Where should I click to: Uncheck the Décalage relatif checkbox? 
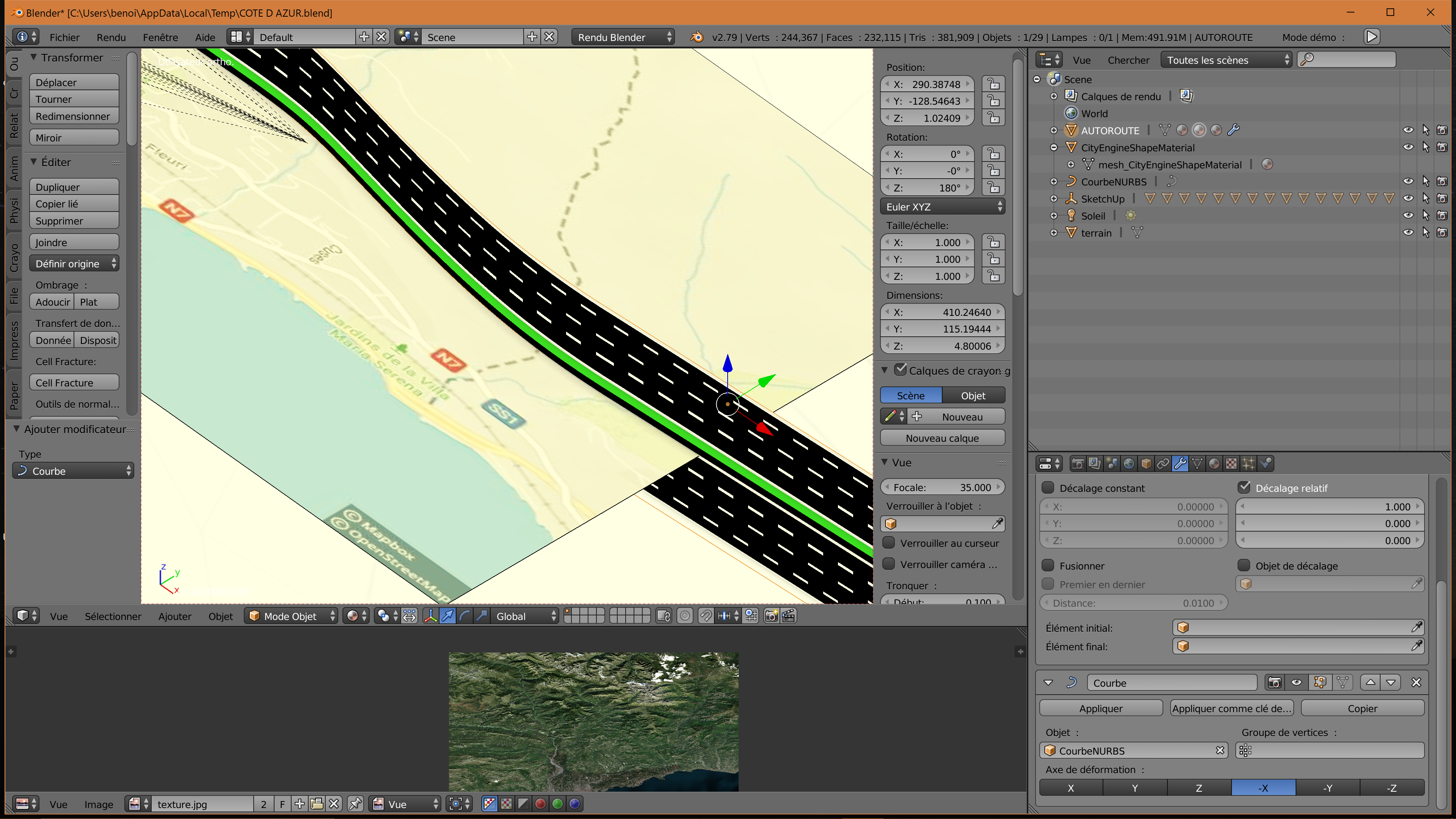tap(1244, 487)
